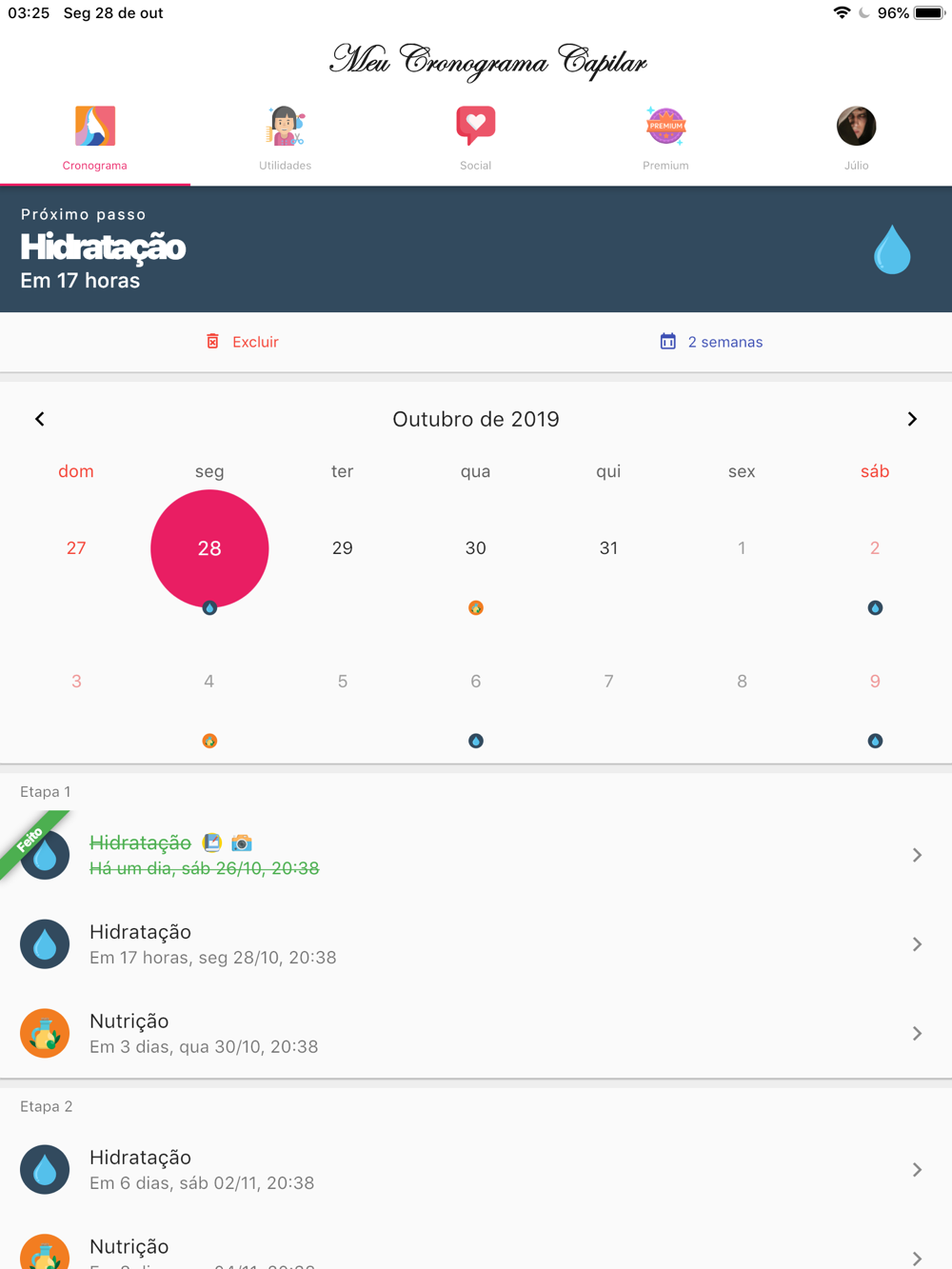
Task: Open the Cronograma tab
Action: coord(95,140)
